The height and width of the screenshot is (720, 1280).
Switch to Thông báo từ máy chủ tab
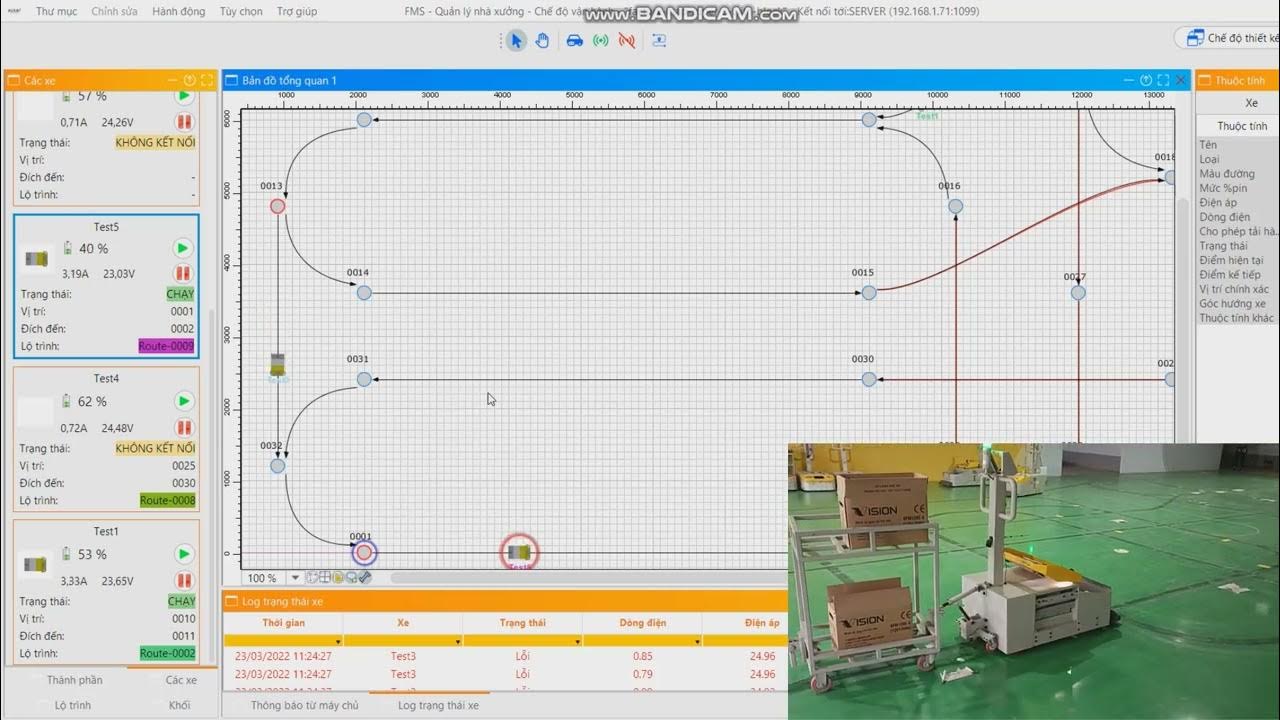304,705
